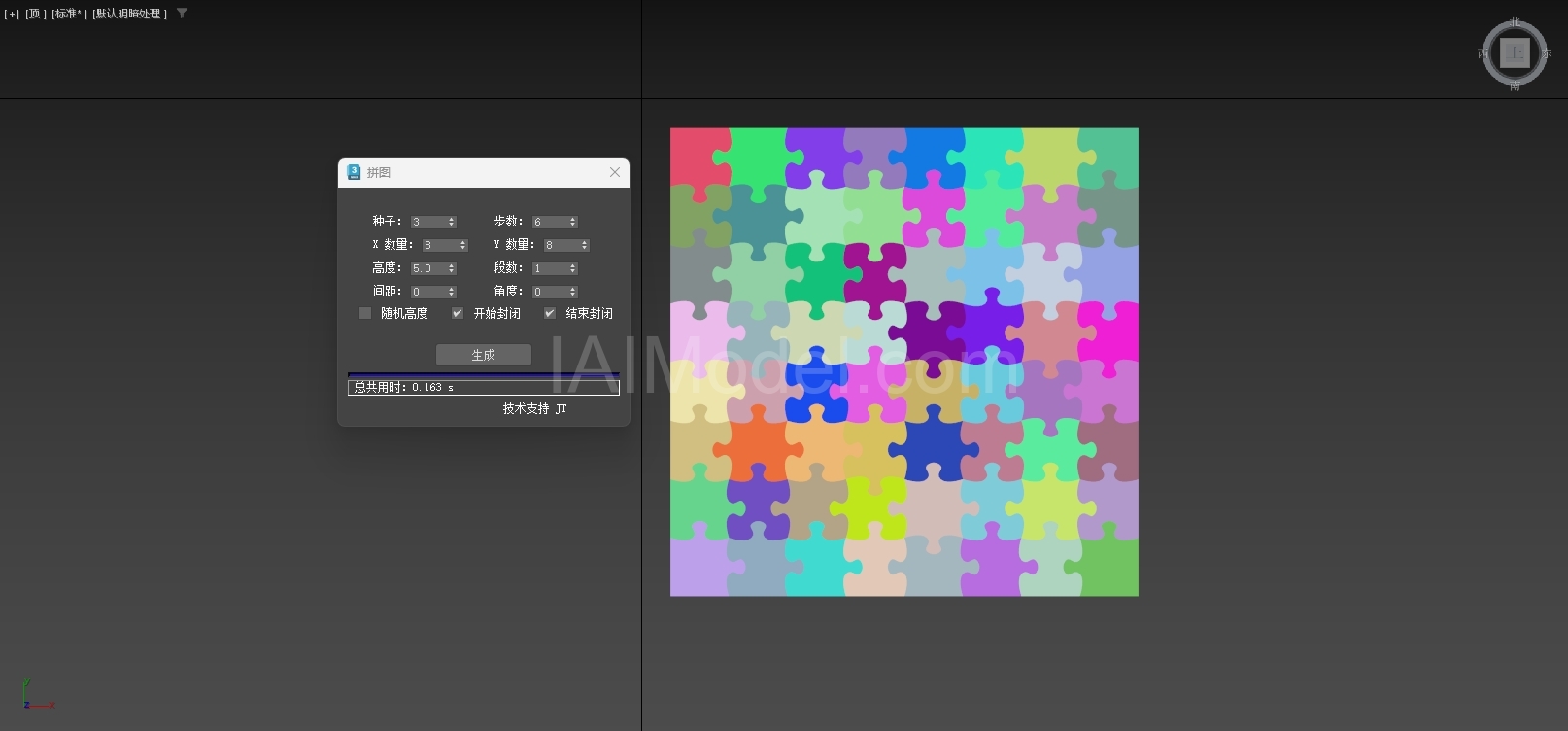
Task: Click the 种子 spinner arrows
Action: [452, 222]
